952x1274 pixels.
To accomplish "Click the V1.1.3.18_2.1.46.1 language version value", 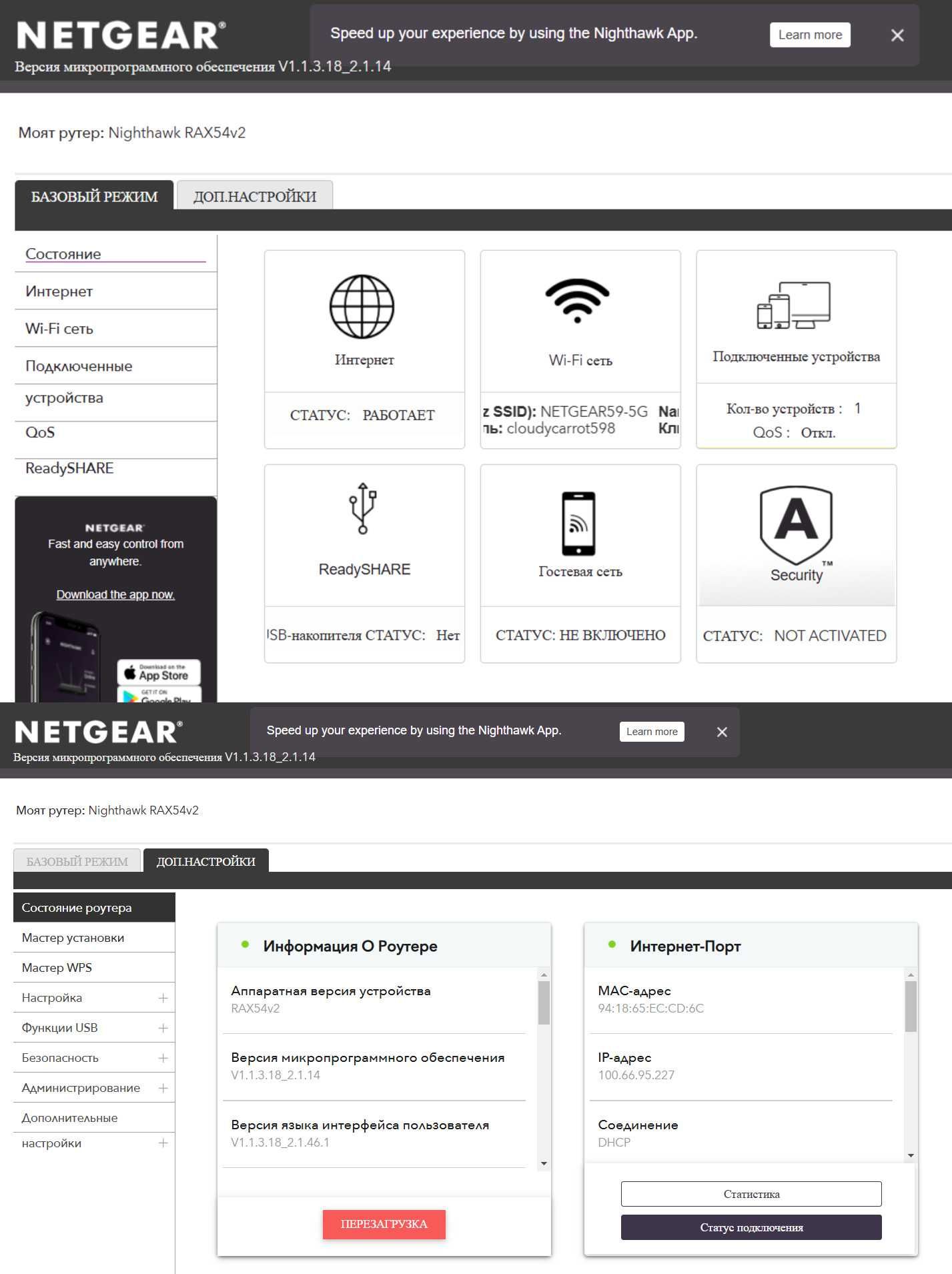I will coord(280,1142).
